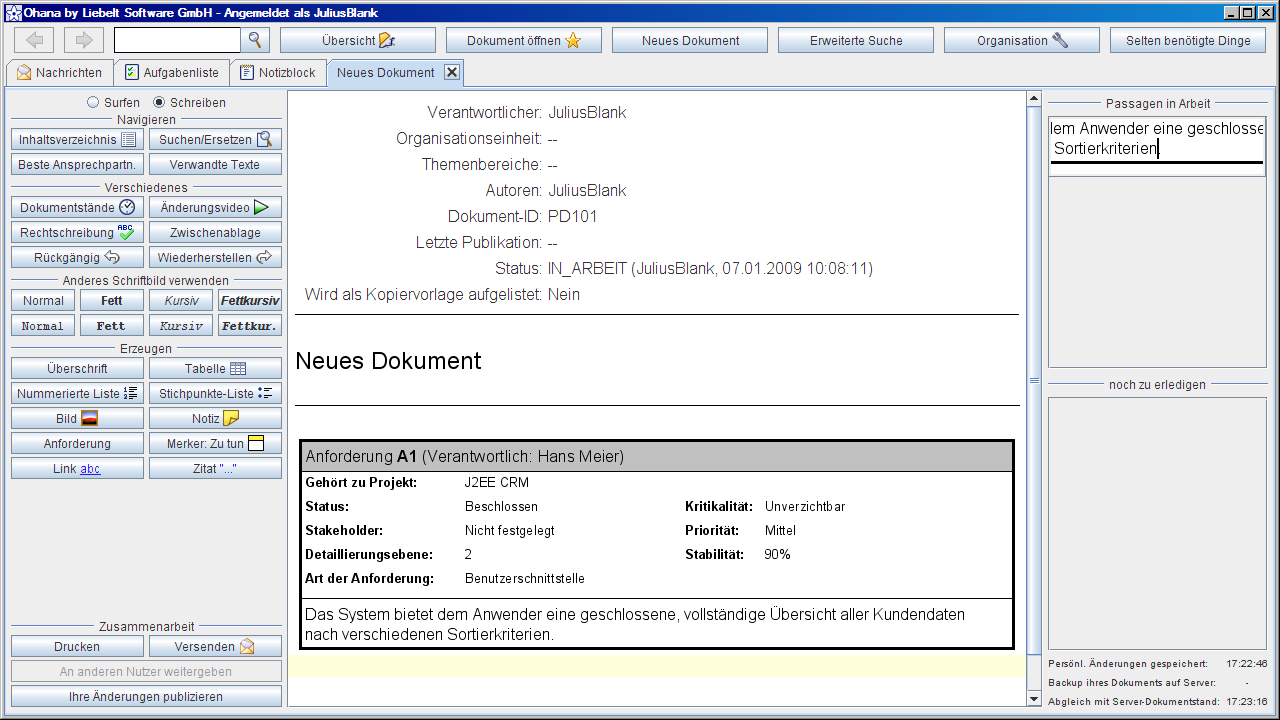Click the forward navigation arrow button
The image size is (1280, 720).
[x=84, y=40]
